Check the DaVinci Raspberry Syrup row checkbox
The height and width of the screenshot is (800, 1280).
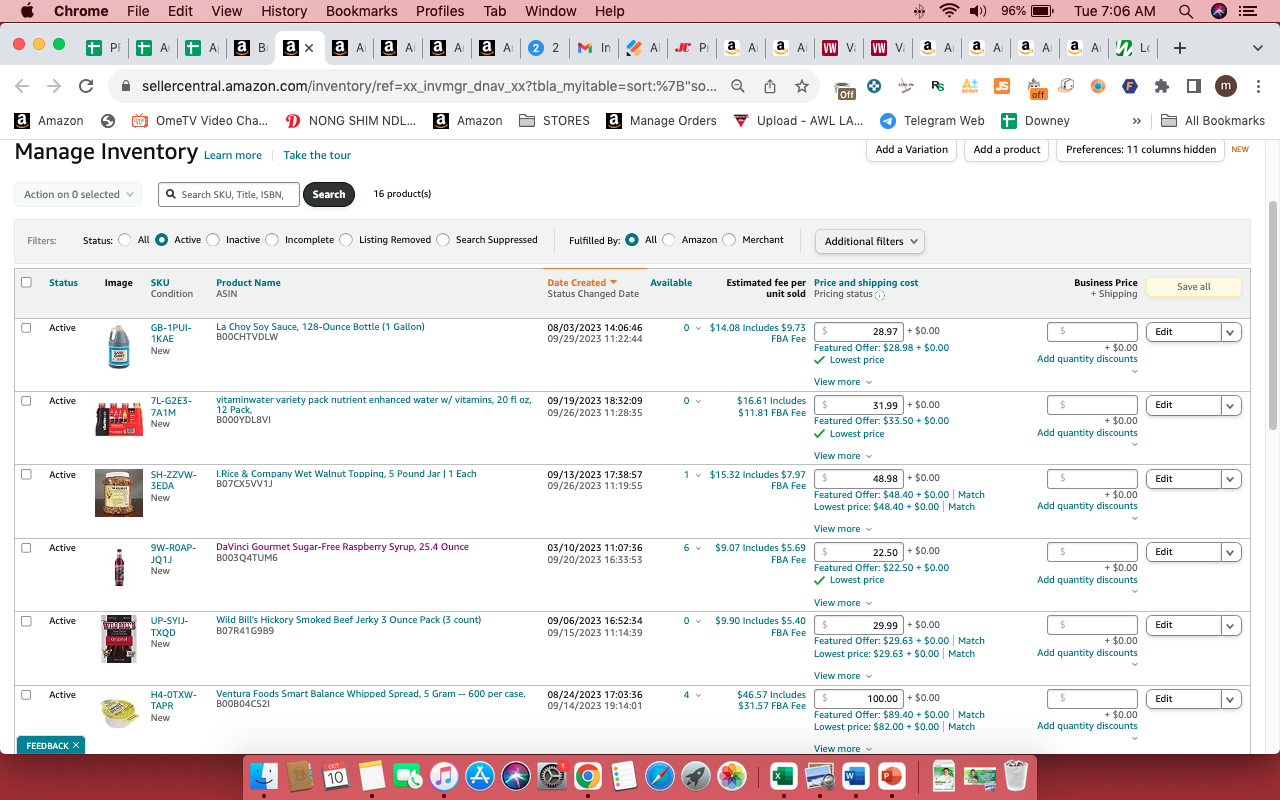click(x=26, y=548)
